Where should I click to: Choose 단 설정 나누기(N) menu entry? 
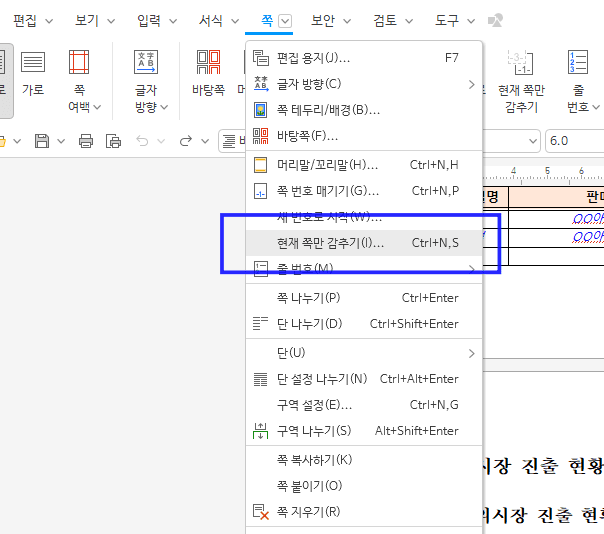(x=364, y=379)
